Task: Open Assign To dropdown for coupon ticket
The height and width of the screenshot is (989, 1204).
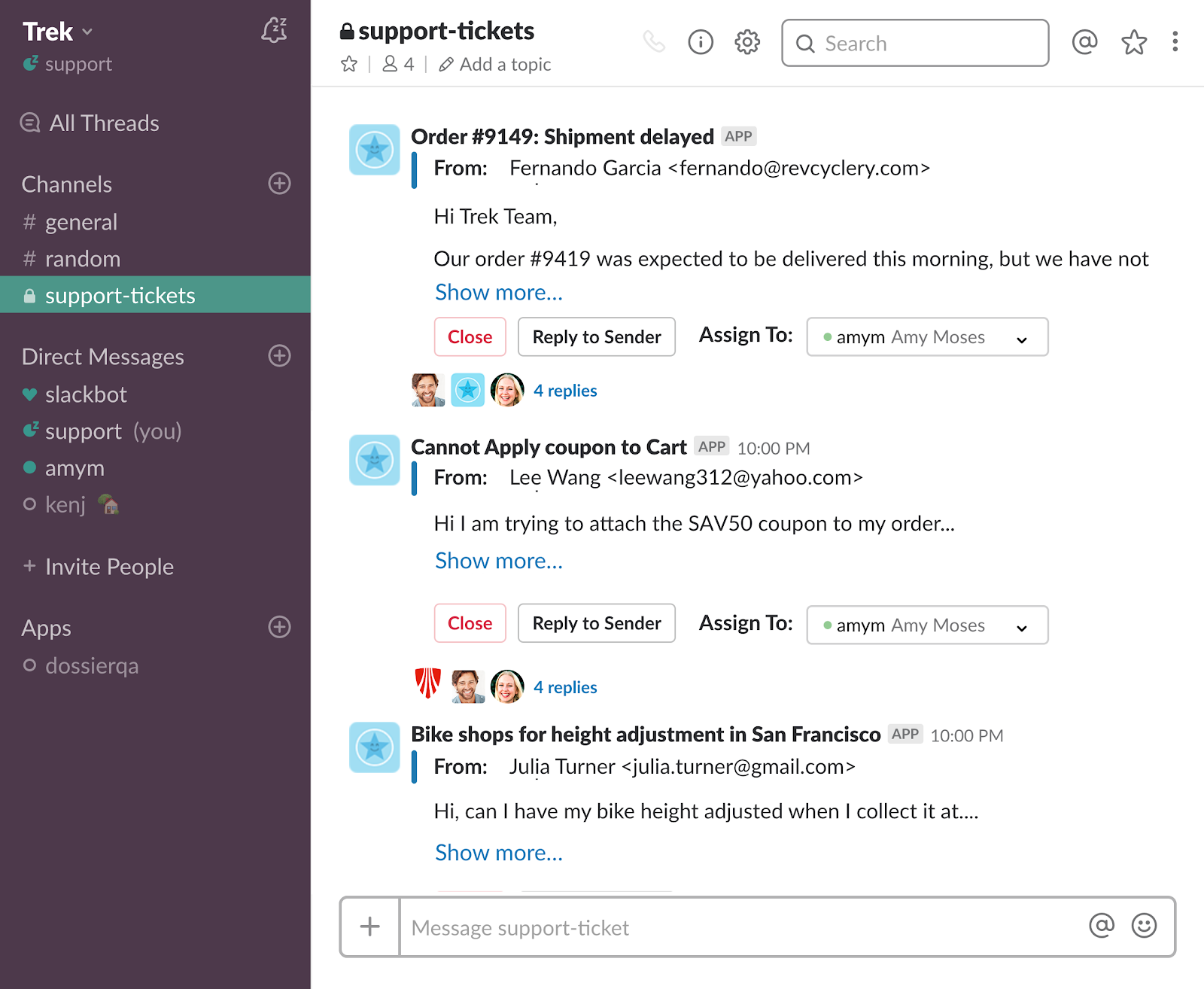Action: [x=927, y=625]
